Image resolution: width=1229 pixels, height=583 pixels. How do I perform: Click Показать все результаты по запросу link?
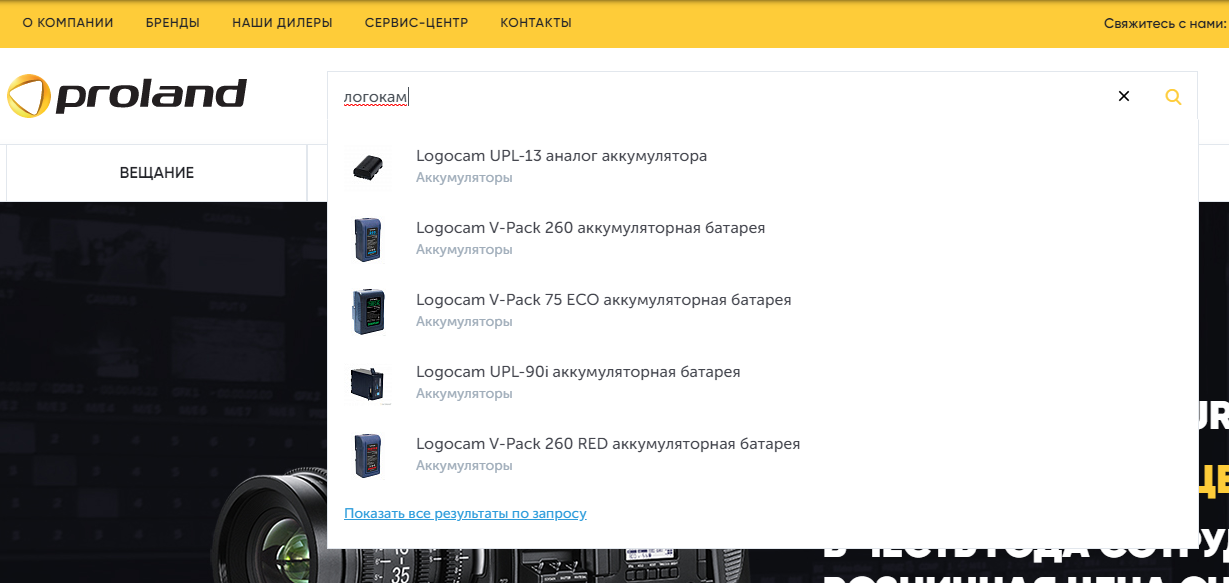pos(465,513)
